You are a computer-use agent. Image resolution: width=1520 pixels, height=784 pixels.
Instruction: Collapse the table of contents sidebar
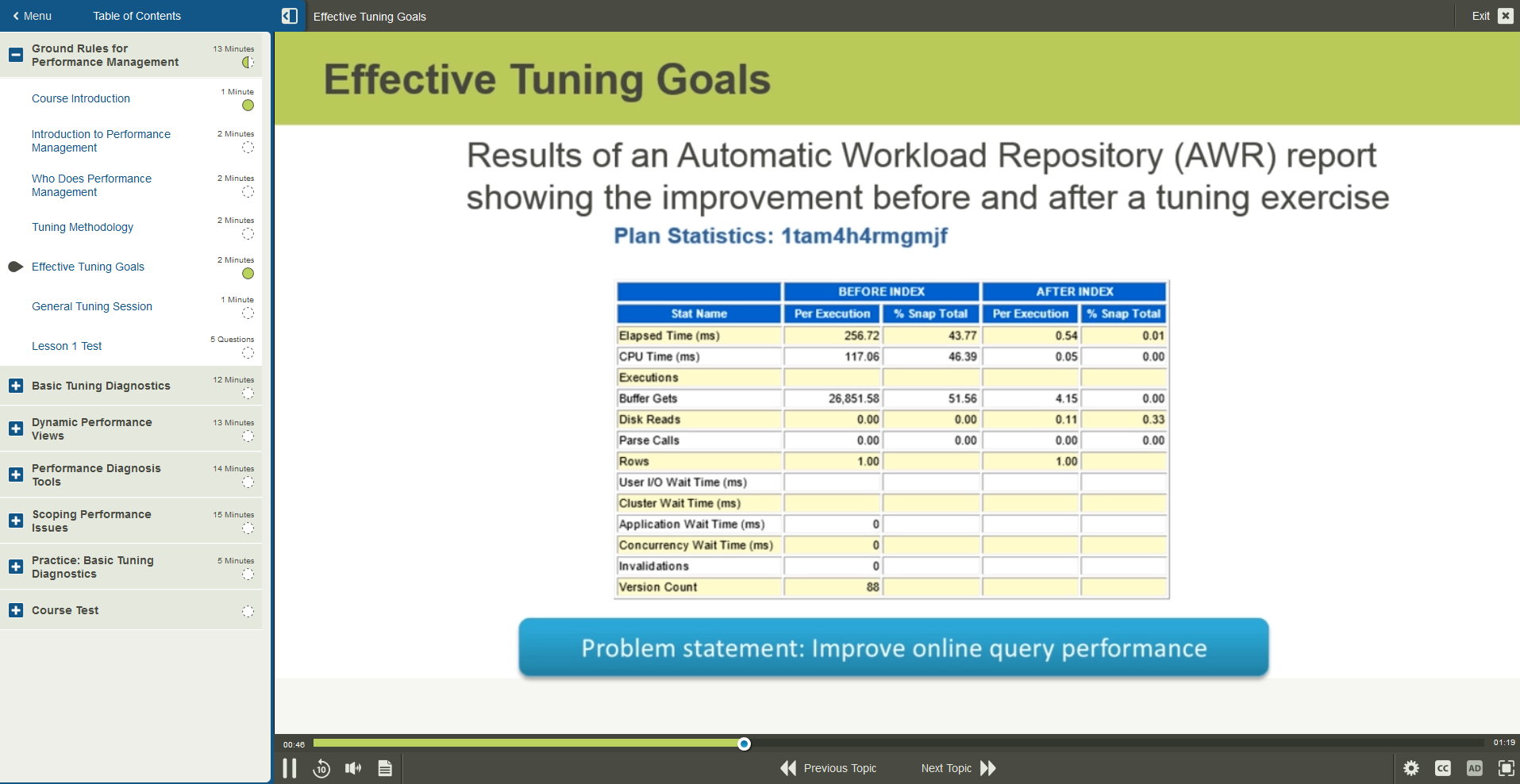click(290, 16)
